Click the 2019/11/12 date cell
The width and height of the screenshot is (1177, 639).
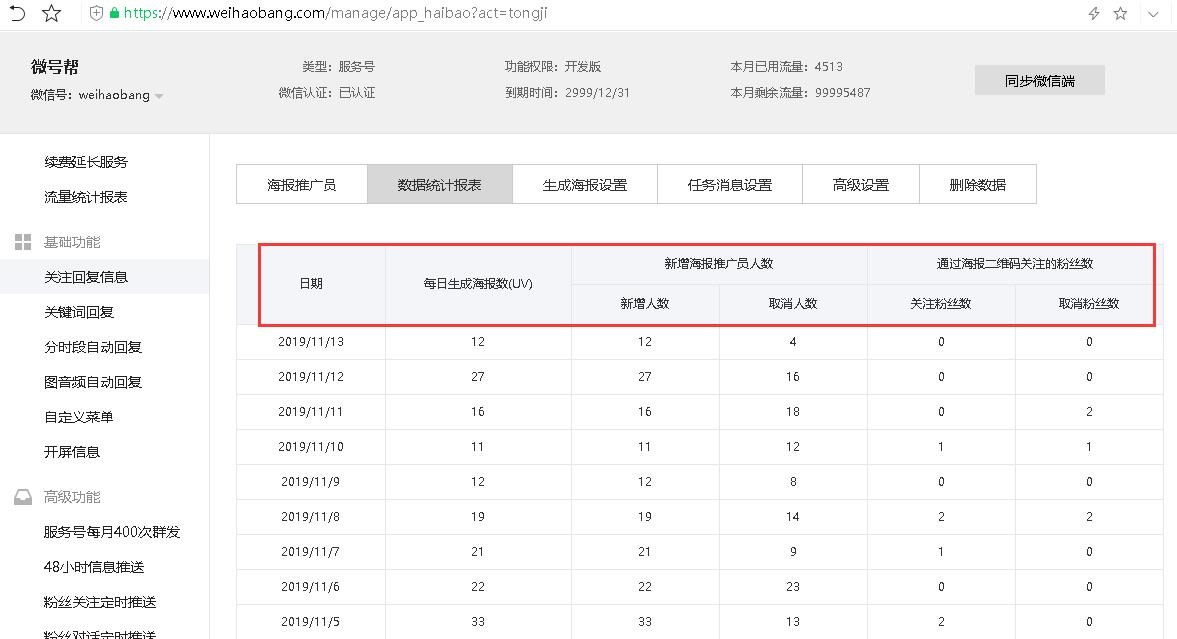click(311, 377)
